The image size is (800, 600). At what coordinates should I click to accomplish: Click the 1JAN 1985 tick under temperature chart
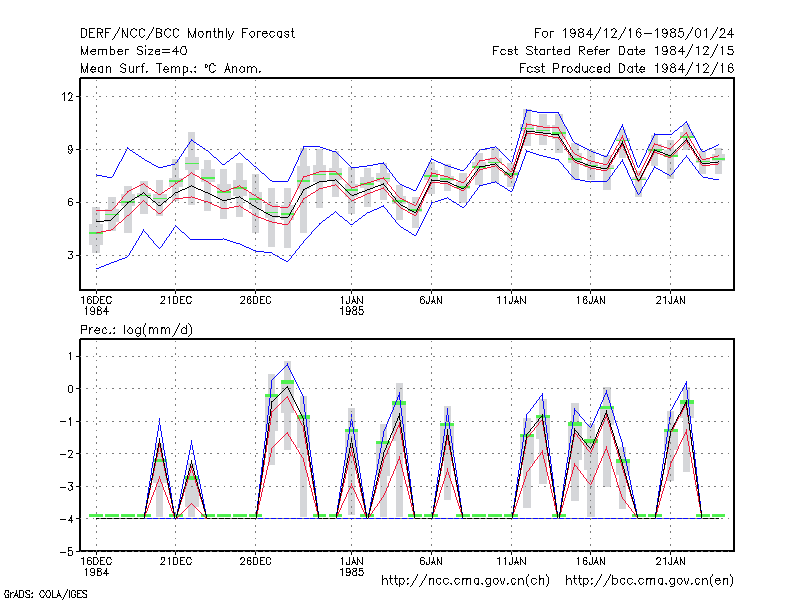352,306
